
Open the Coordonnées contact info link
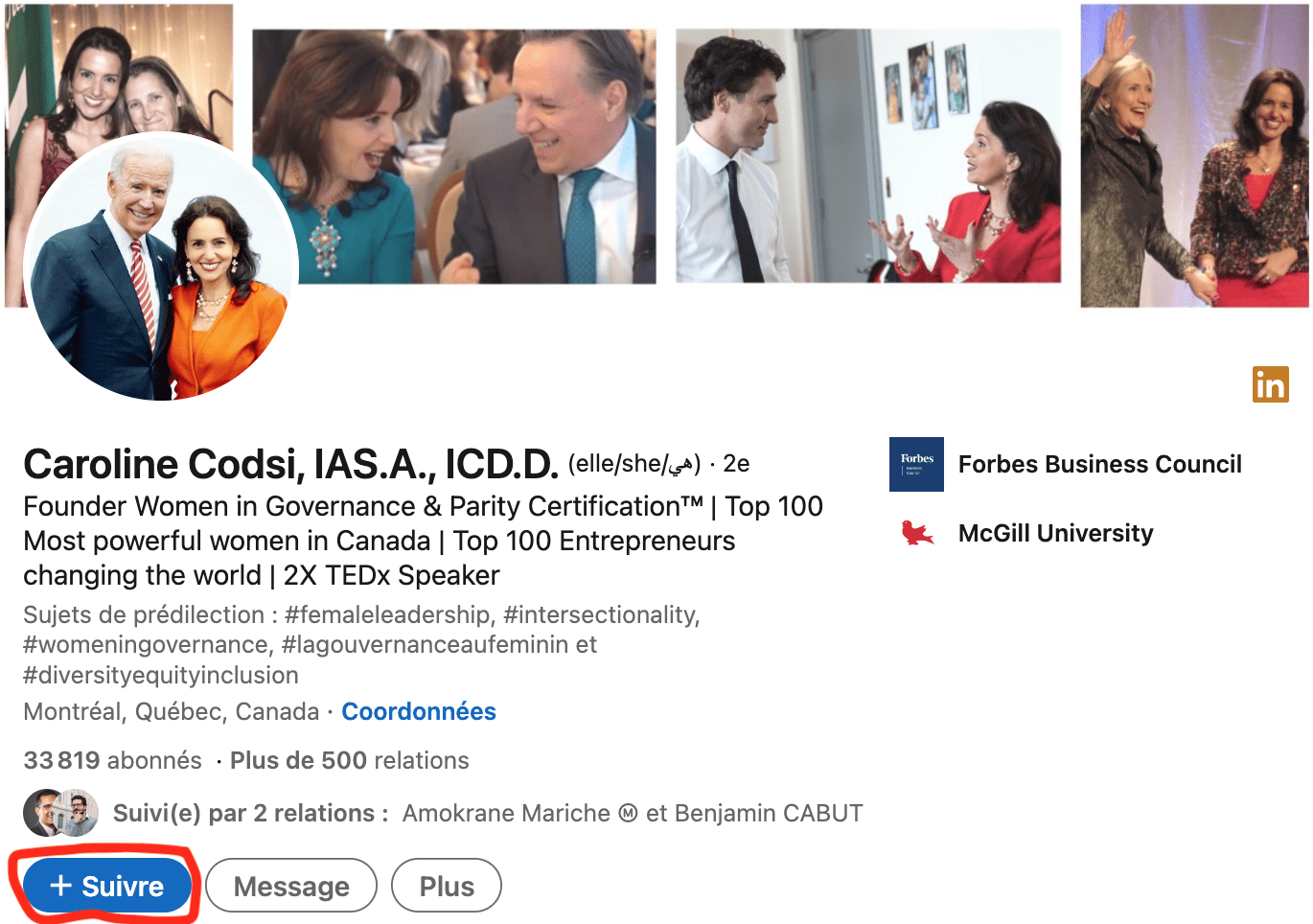(419, 711)
